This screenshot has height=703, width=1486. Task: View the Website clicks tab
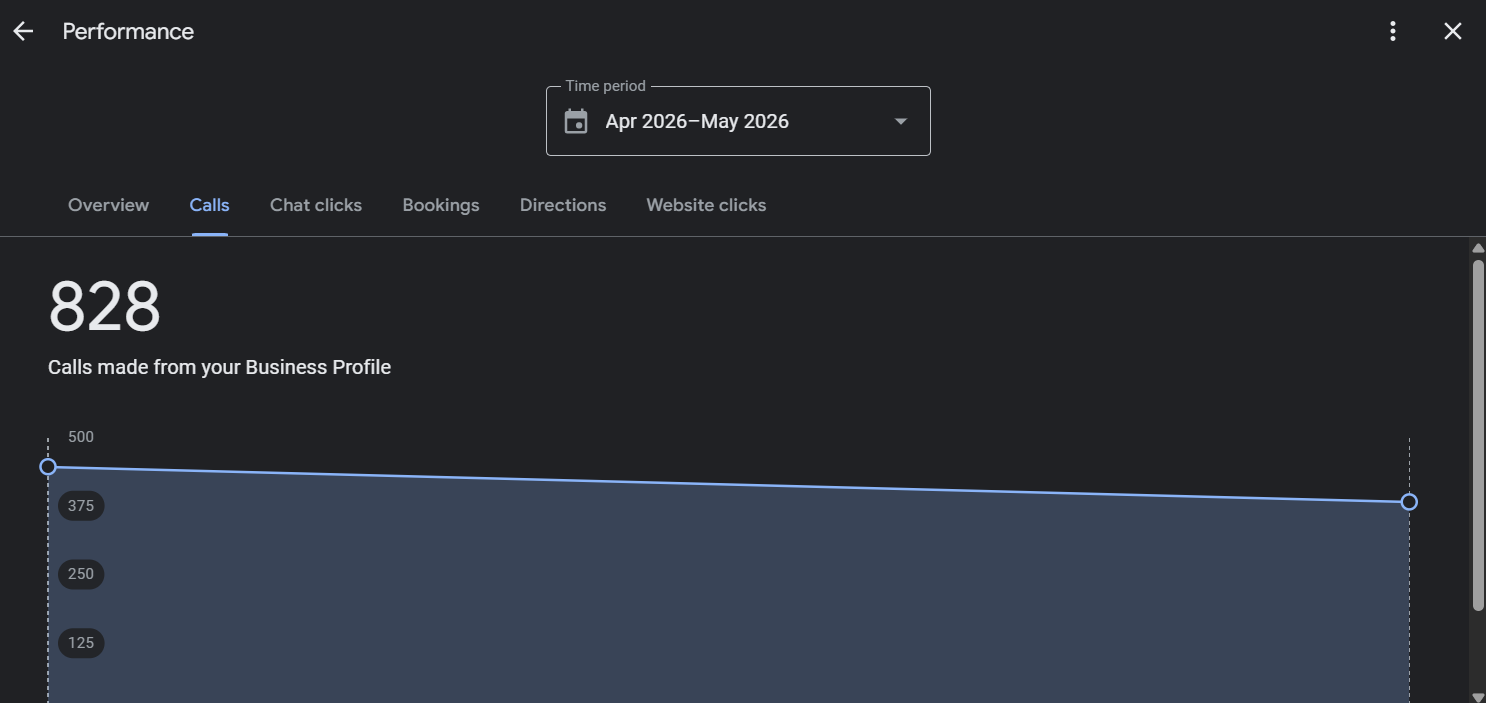(706, 205)
